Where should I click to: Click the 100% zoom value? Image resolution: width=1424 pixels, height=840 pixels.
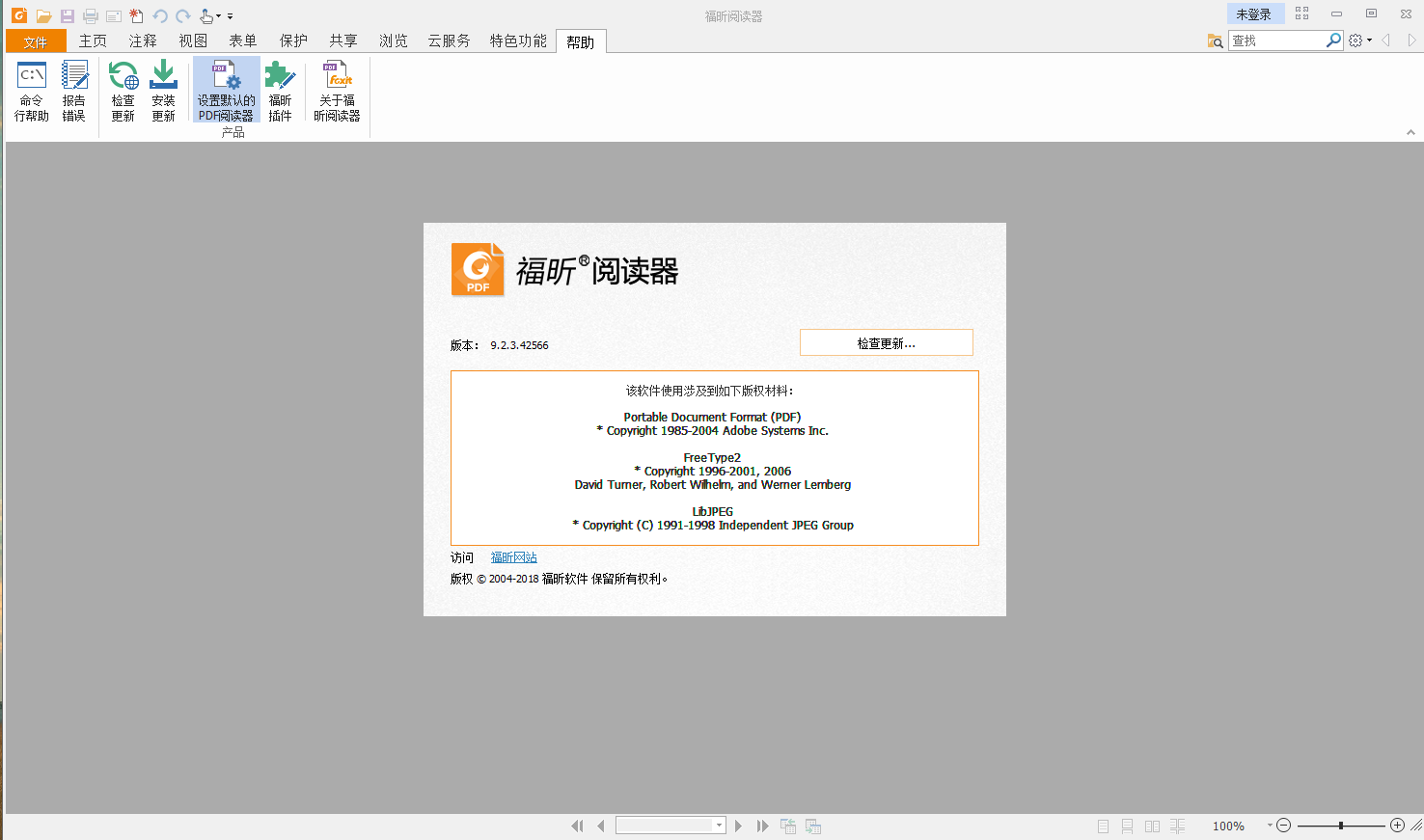click(x=1228, y=826)
